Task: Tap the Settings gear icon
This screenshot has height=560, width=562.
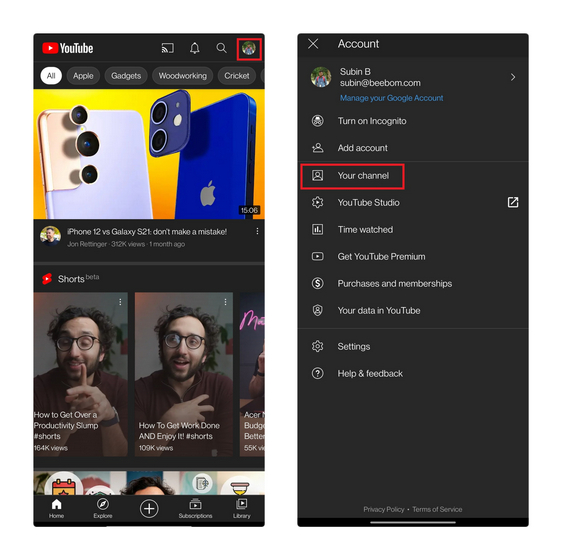Action: [318, 346]
